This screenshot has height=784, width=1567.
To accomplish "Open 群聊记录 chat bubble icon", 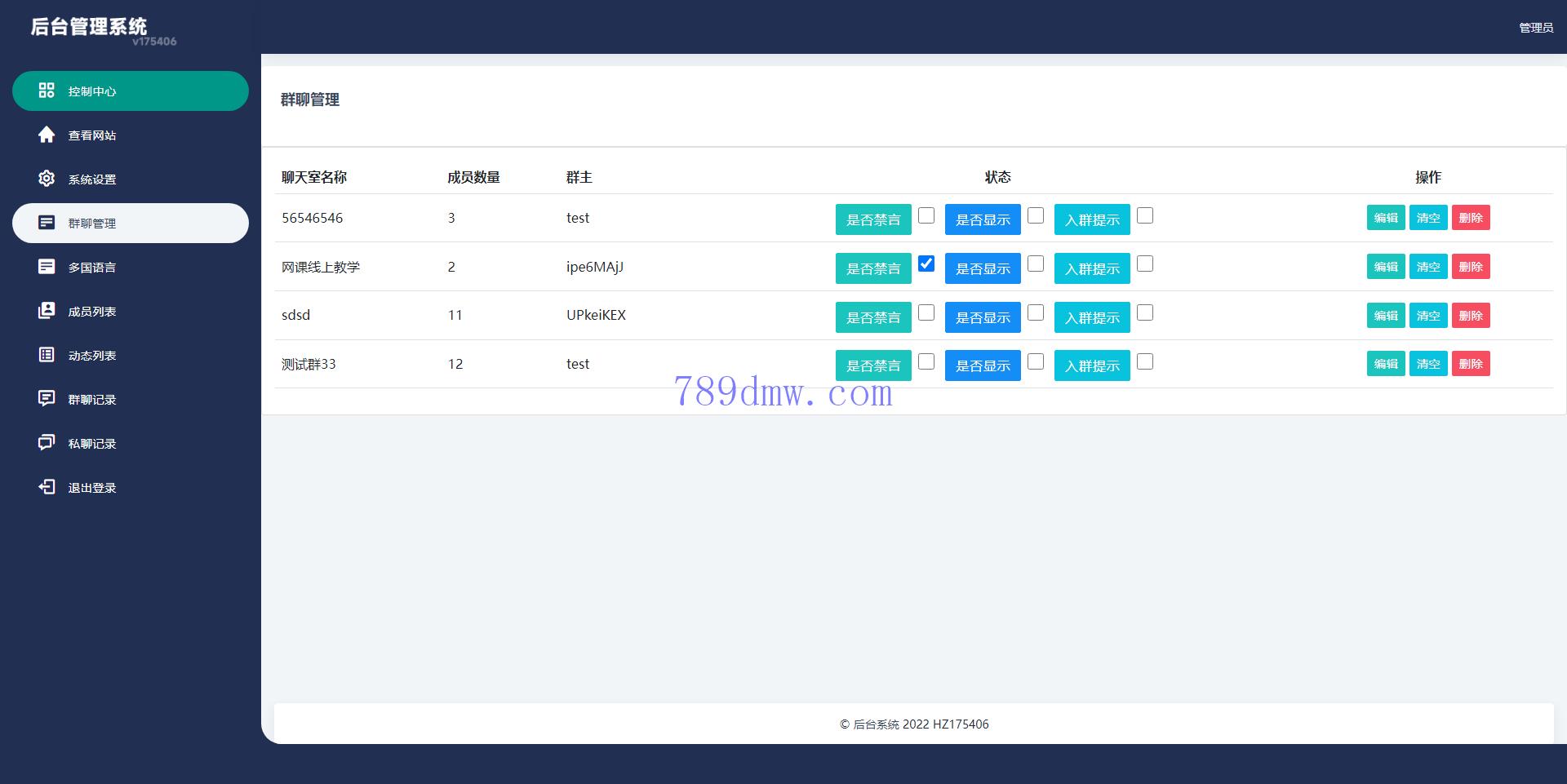I will (47, 399).
